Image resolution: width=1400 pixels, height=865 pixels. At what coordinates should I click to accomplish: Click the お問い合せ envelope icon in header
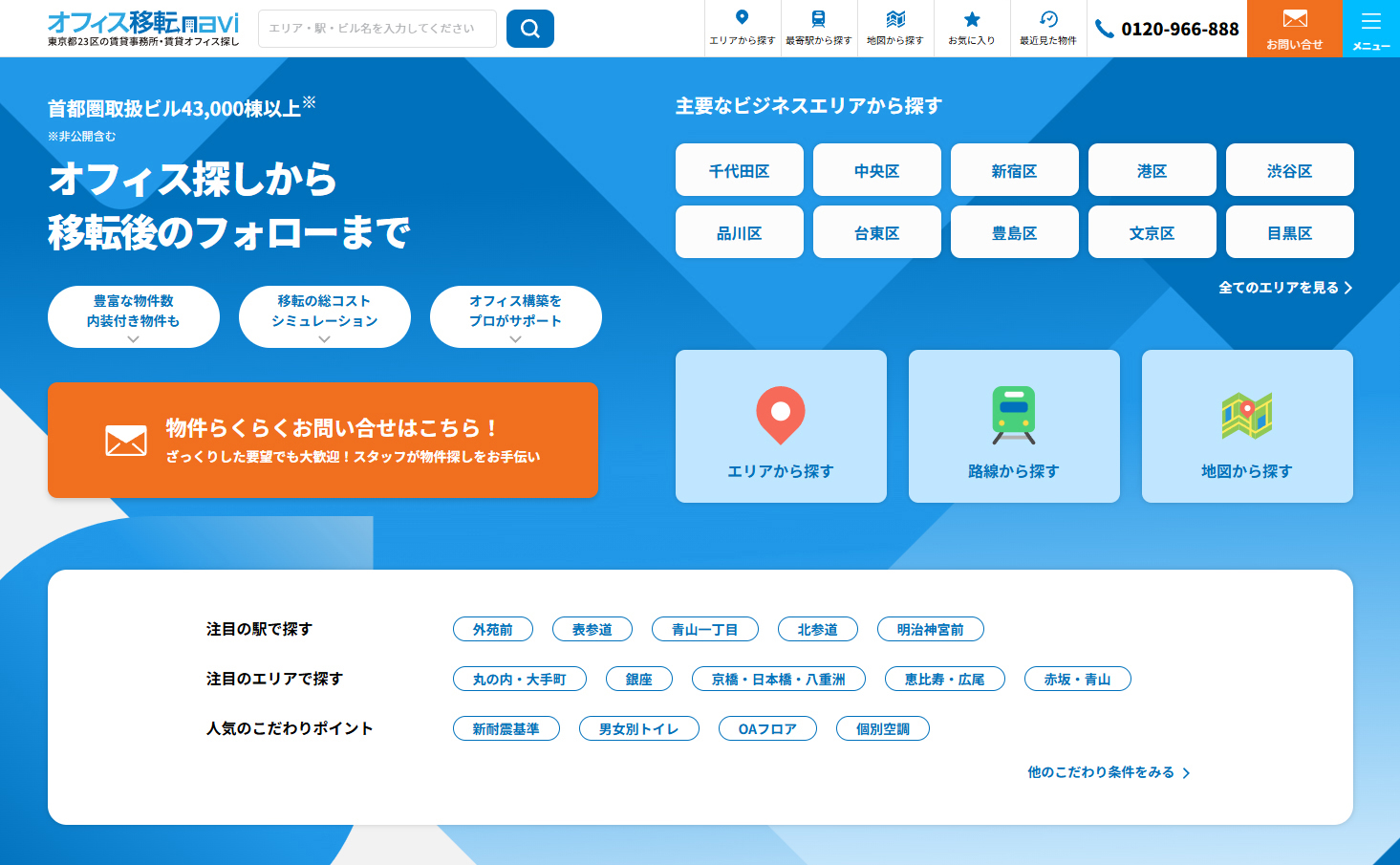click(x=1295, y=18)
